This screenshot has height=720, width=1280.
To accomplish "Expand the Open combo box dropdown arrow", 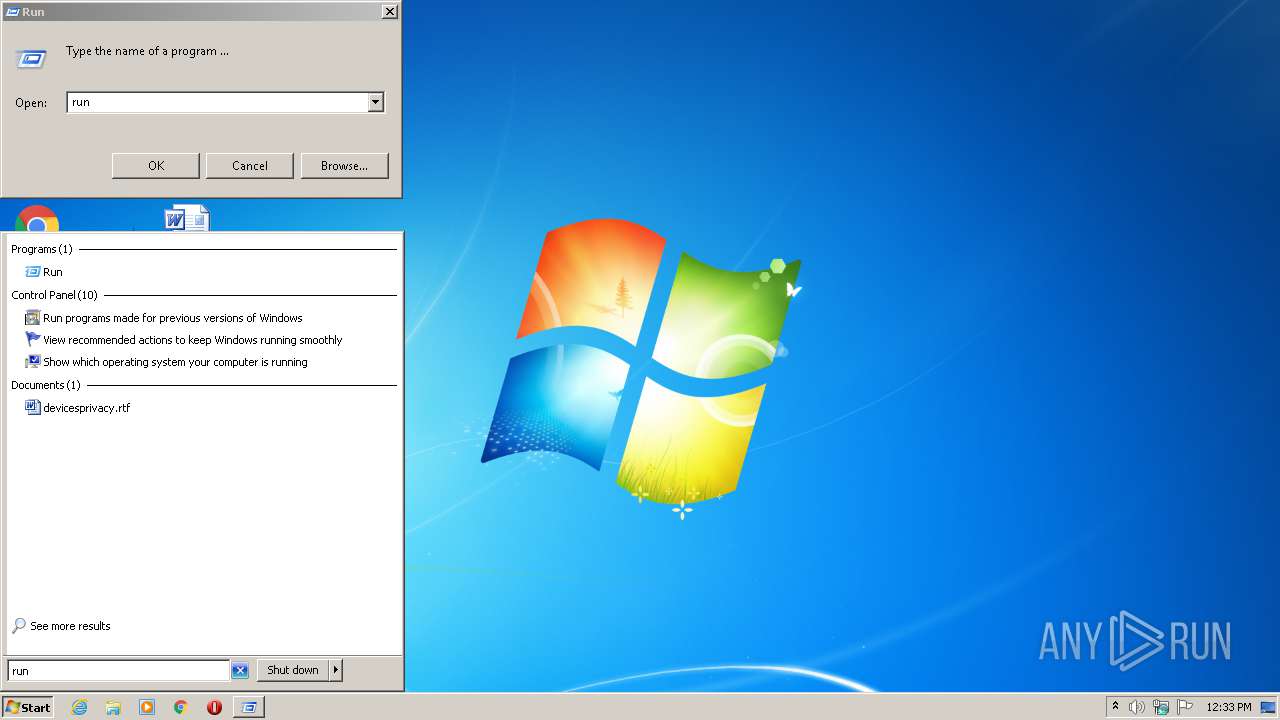I will (x=375, y=102).
